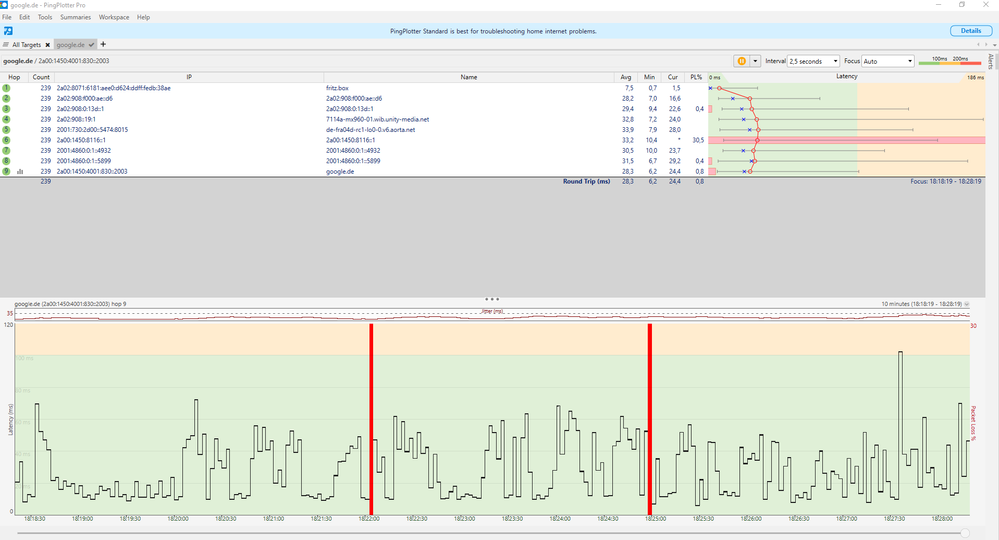The width and height of the screenshot is (999, 540).
Task: Open the Alerts side panel
Action: (990, 61)
